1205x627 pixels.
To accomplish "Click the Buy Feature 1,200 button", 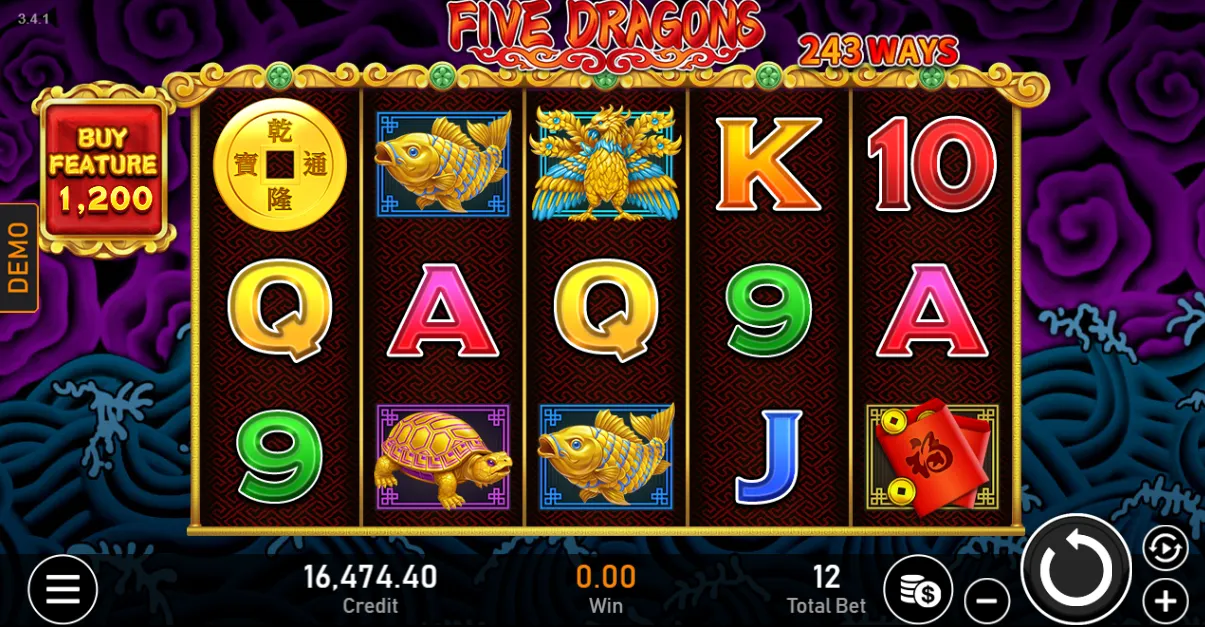I will click(x=104, y=171).
